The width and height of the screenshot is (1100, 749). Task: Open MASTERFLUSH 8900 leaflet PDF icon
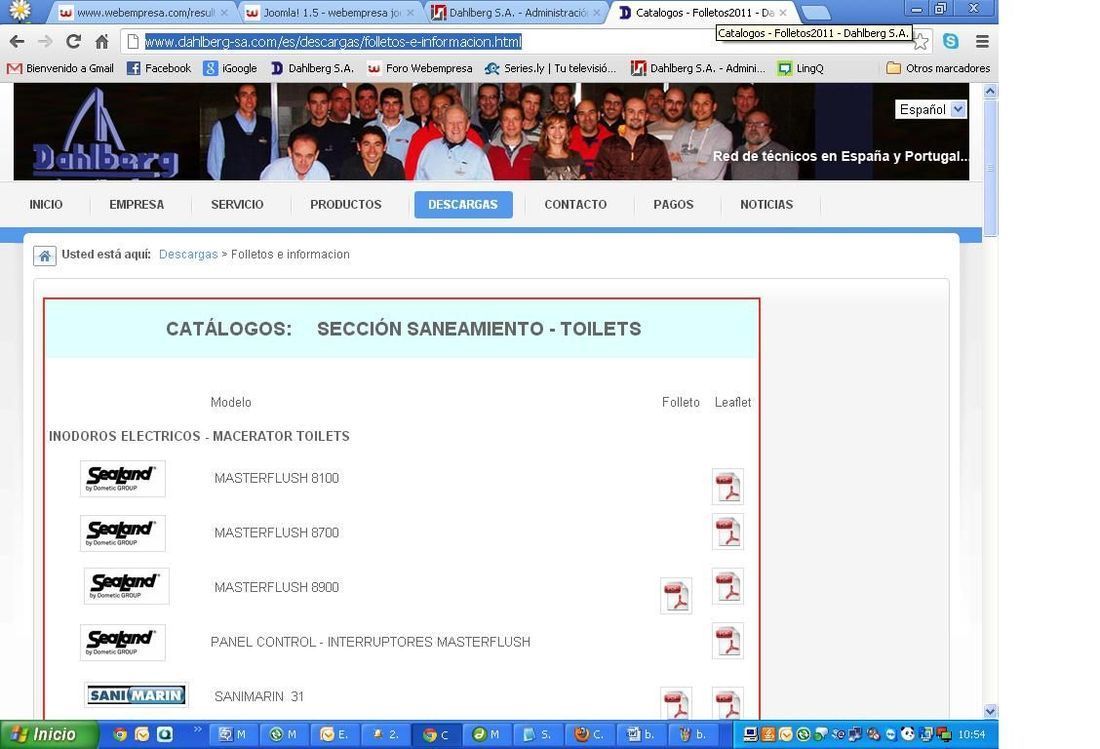(x=727, y=587)
